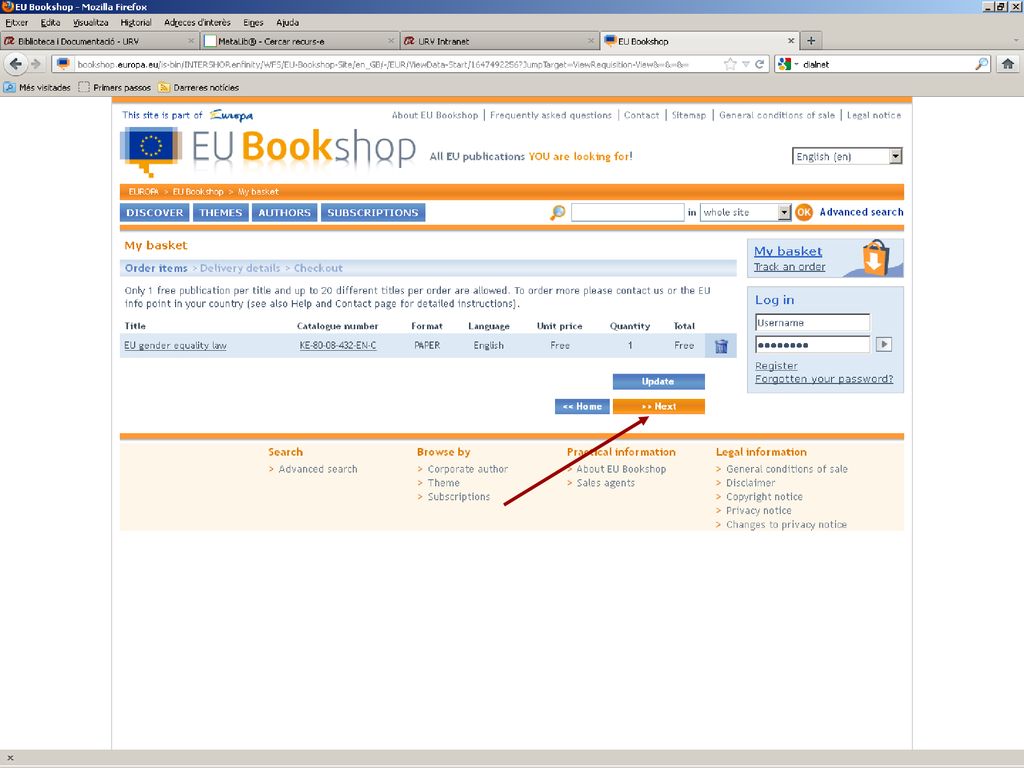Image resolution: width=1024 pixels, height=768 pixels.
Task: Close the MetaLib tab
Action: click(x=391, y=40)
